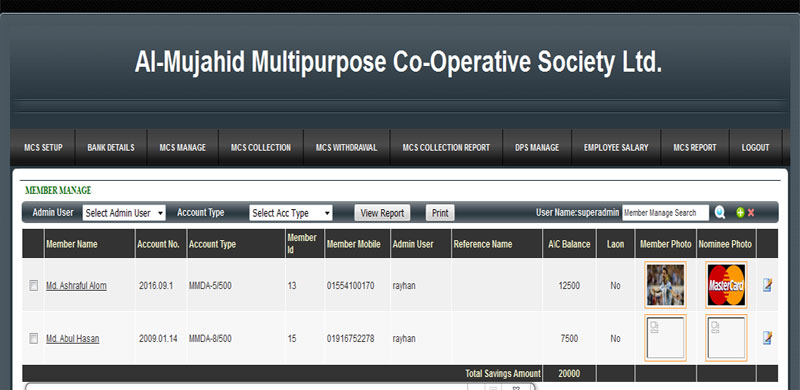Open the DPS MANAGE menu
This screenshot has width=800, height=390.
537,148
